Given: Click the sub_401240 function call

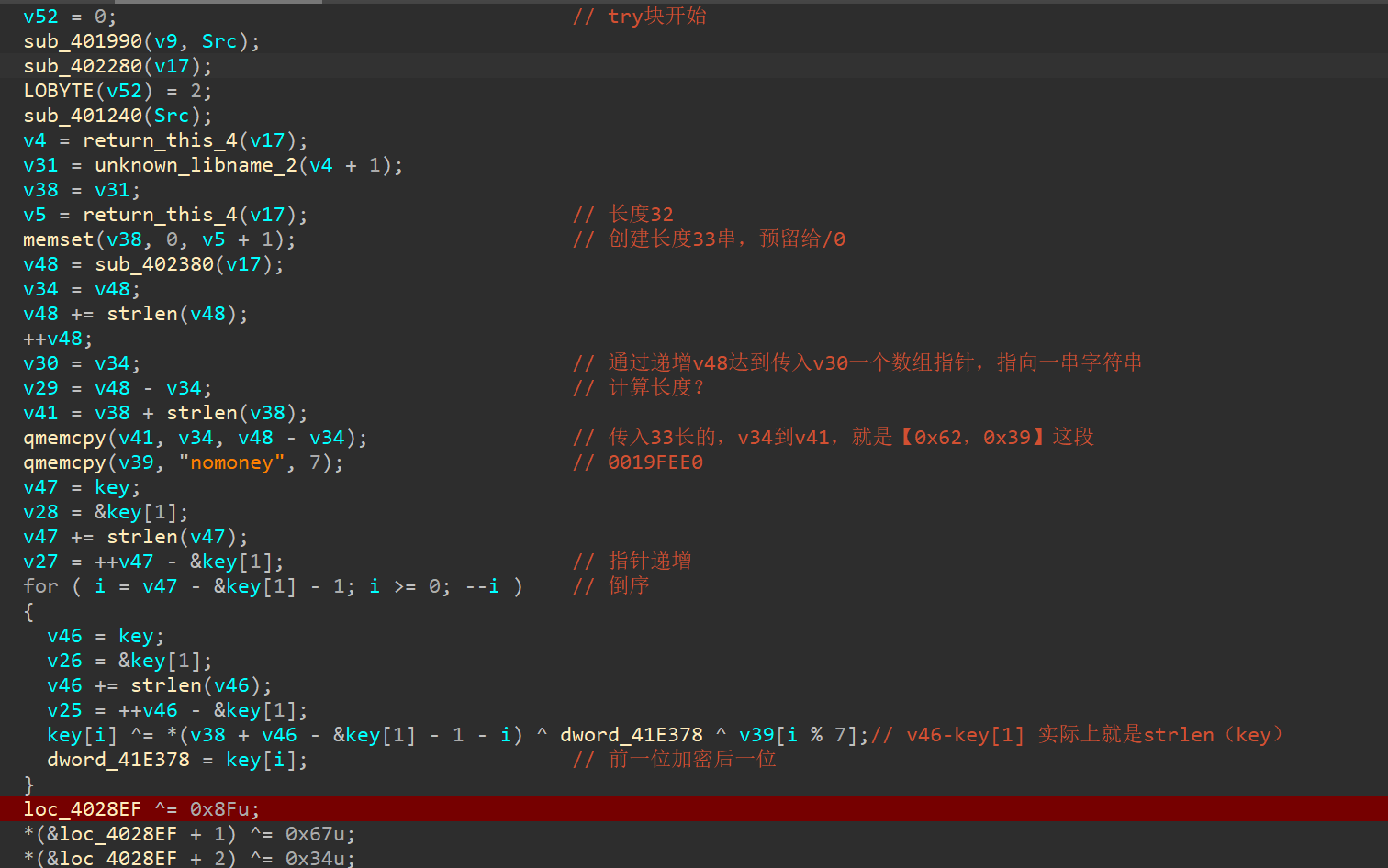Looking at the screenshot, I should [83, 116].
